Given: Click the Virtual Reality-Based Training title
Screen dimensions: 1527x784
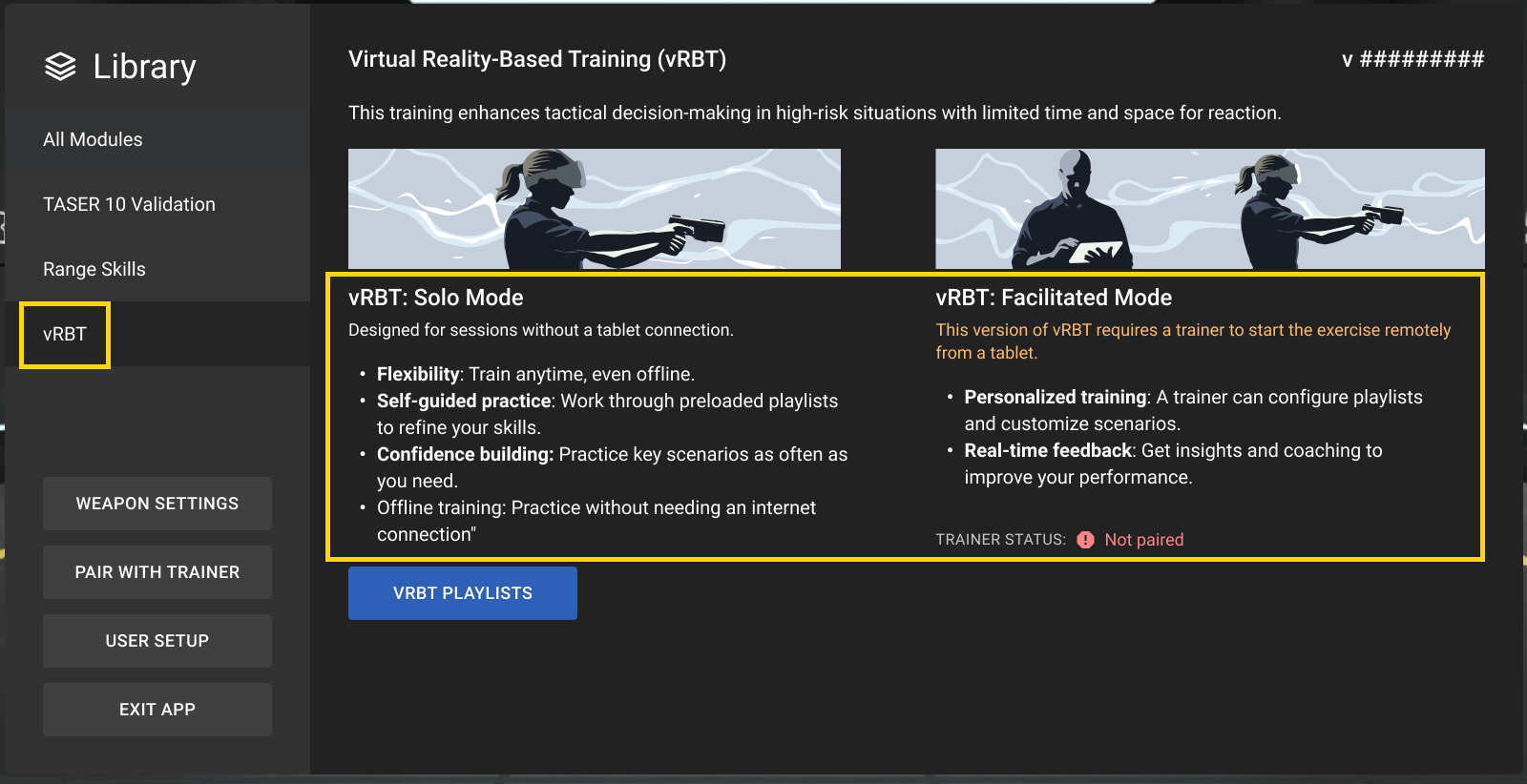Looking at the screenshot, I should pos(536,59).
